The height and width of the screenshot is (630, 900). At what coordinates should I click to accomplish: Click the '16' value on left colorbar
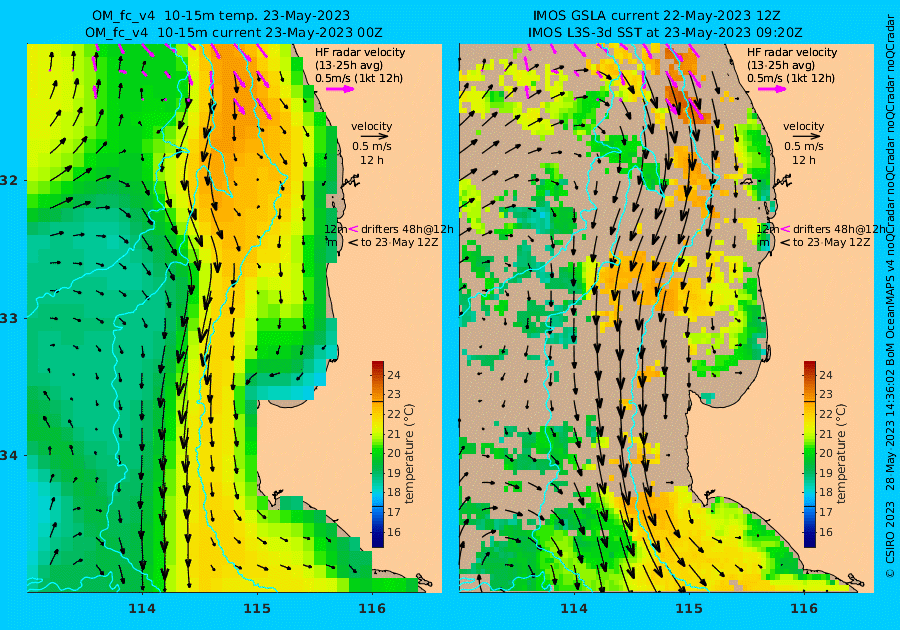[x=394, y=532]
